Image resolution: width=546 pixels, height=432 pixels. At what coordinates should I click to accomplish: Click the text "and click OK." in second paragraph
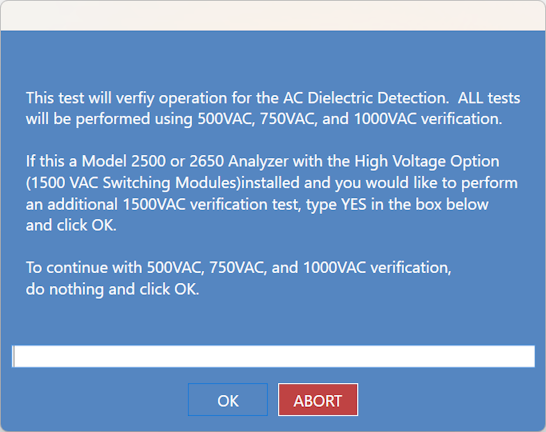[71, 225]
